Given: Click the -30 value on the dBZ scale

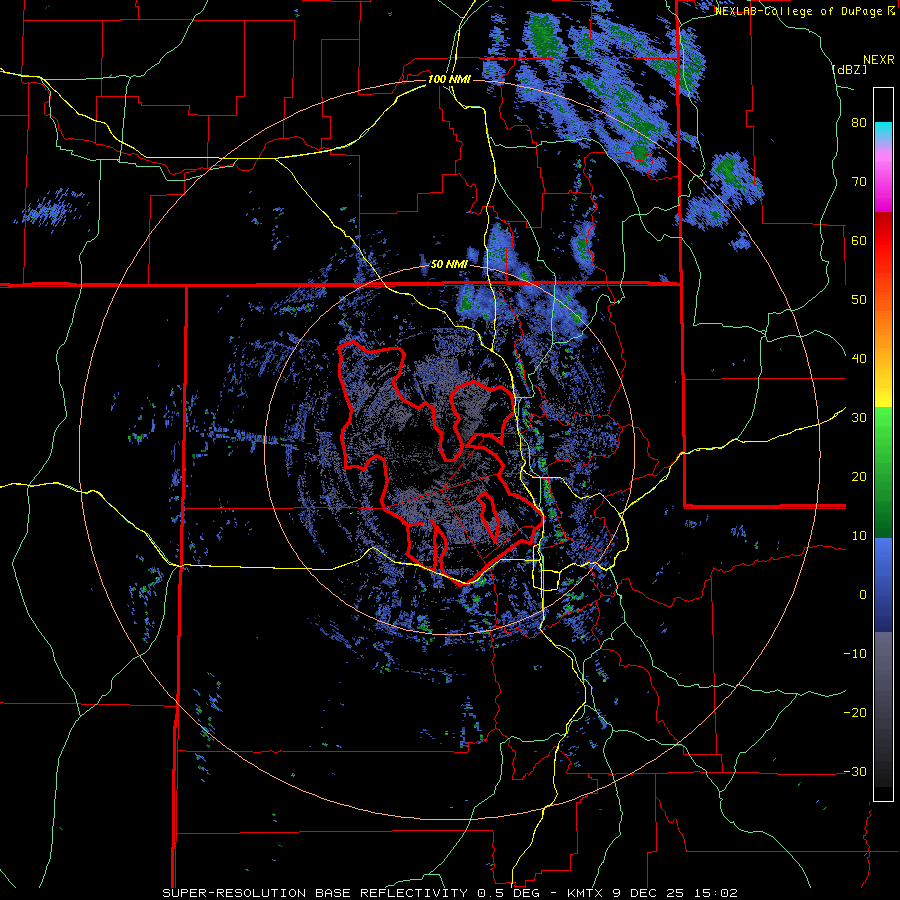Looking at the screenshot, I should tap(855, 771).
